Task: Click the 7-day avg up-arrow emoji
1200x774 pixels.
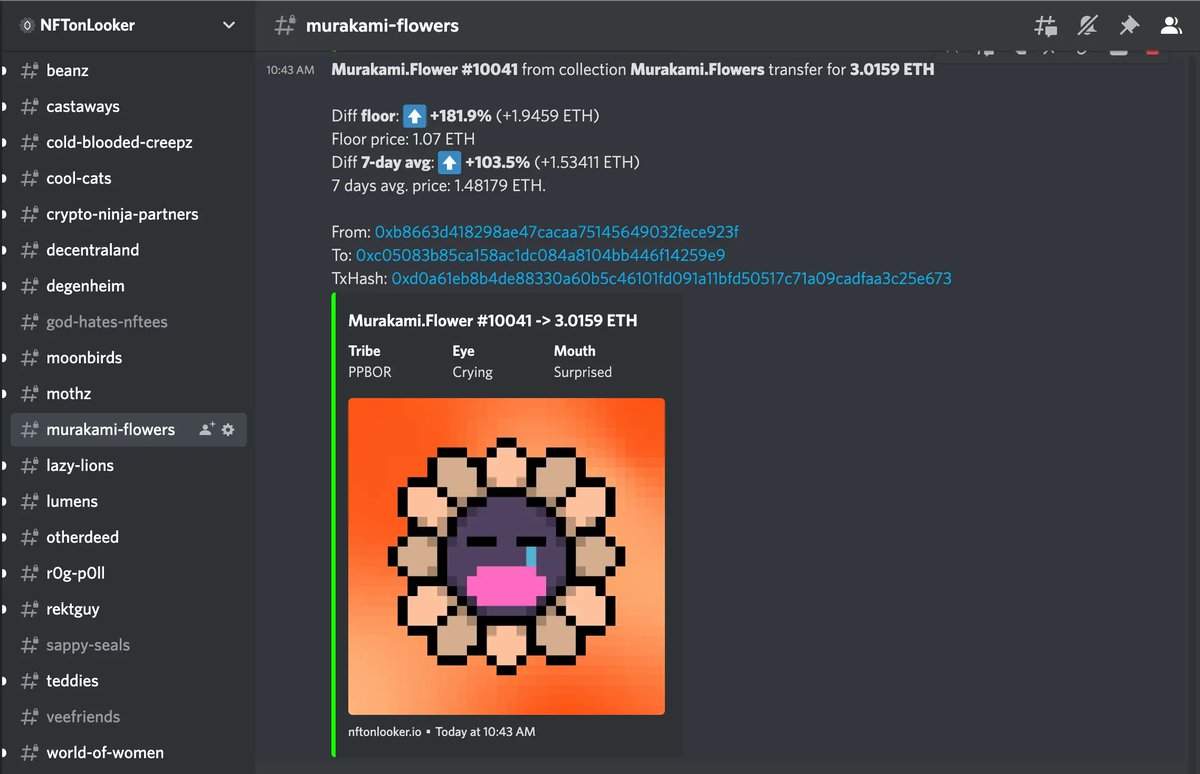Action: [x=449, y=162]
